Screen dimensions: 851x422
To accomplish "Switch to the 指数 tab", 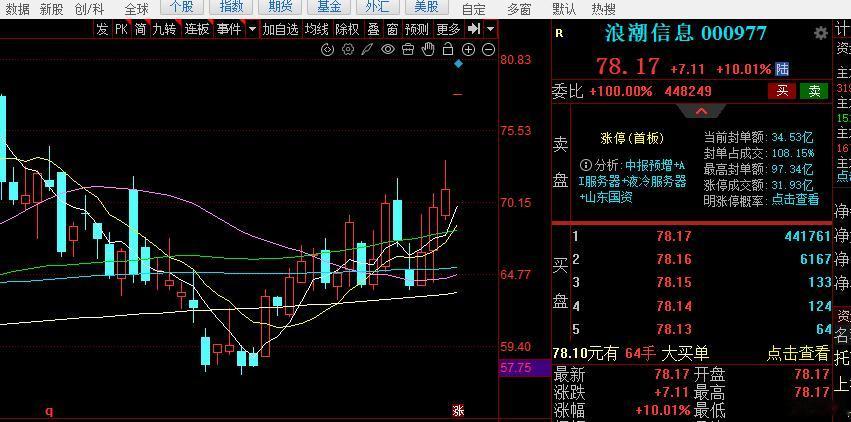I will pyautogui.click(x=232, y=7).
